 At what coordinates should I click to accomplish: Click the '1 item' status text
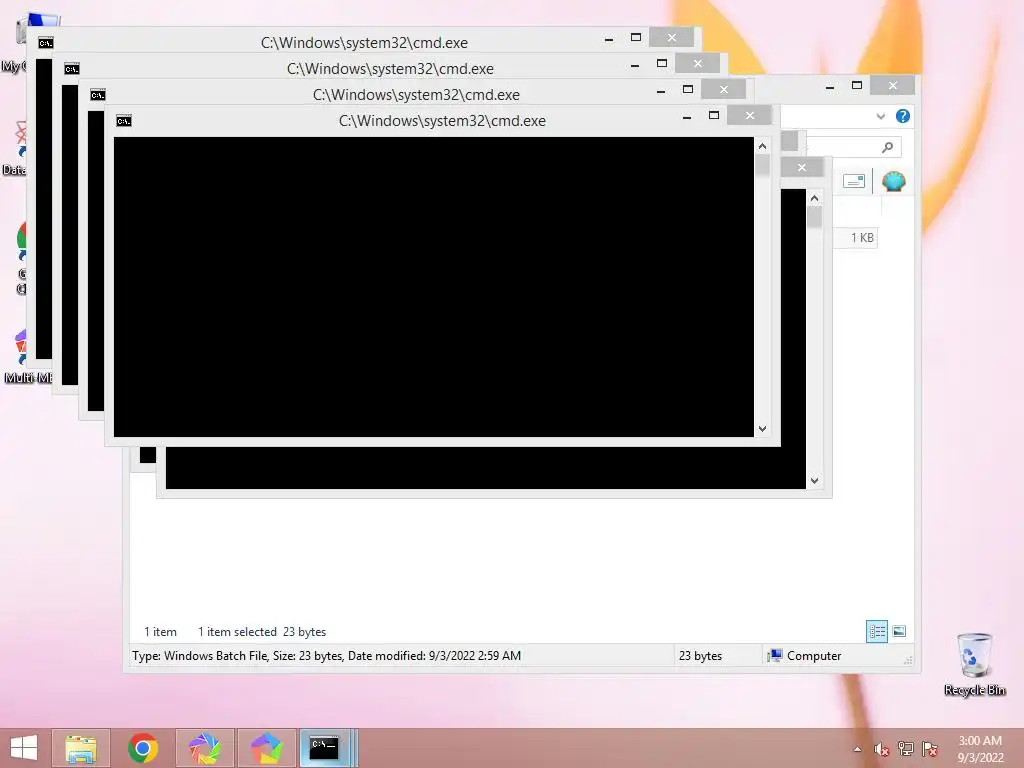[x=160, y=632]
